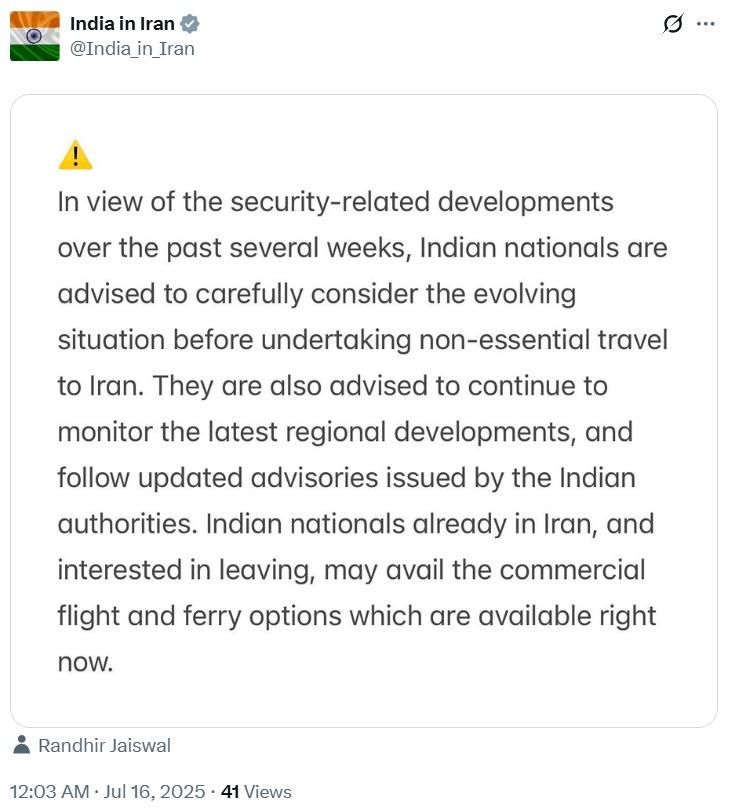Image resolution: width=730 pixels, height=811 pixels.
Task: Click the 'commercial' word in the advisory
Action: click(x=572, y=570)
